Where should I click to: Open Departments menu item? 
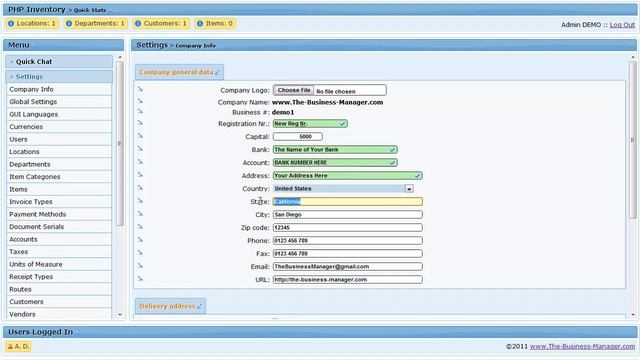point(59,164)
